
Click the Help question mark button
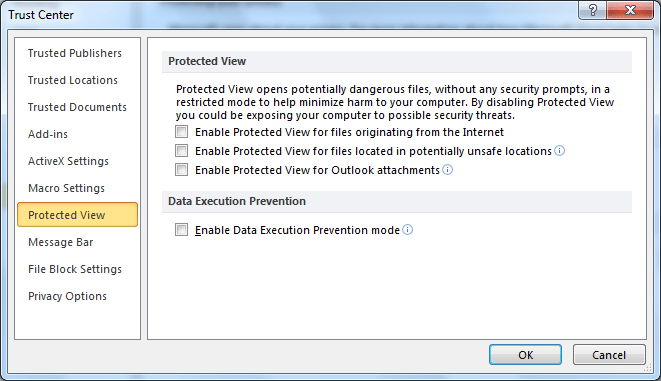point(593,10)
